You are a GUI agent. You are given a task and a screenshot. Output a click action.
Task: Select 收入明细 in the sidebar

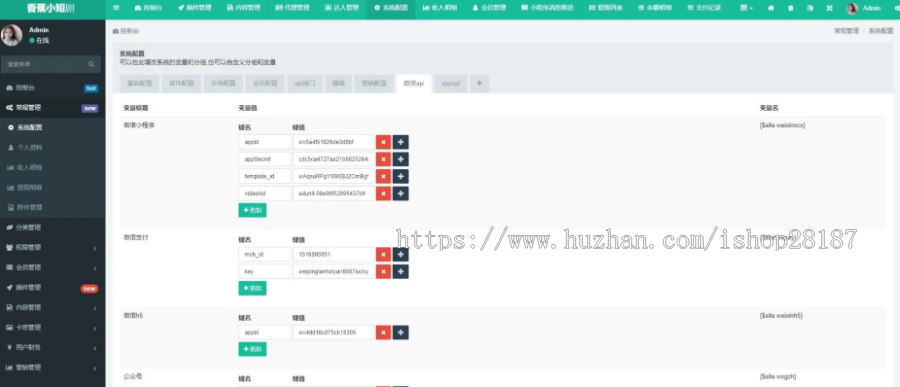click(x=52, y=168)
